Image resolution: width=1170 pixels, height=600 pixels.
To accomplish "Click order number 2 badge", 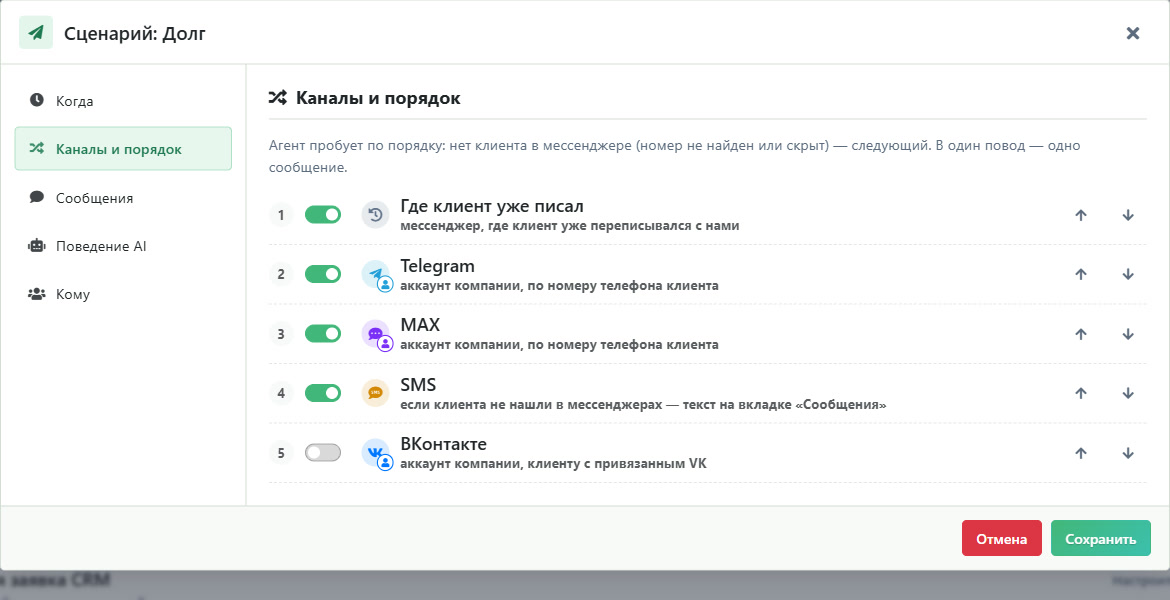I will coord(281,274).
